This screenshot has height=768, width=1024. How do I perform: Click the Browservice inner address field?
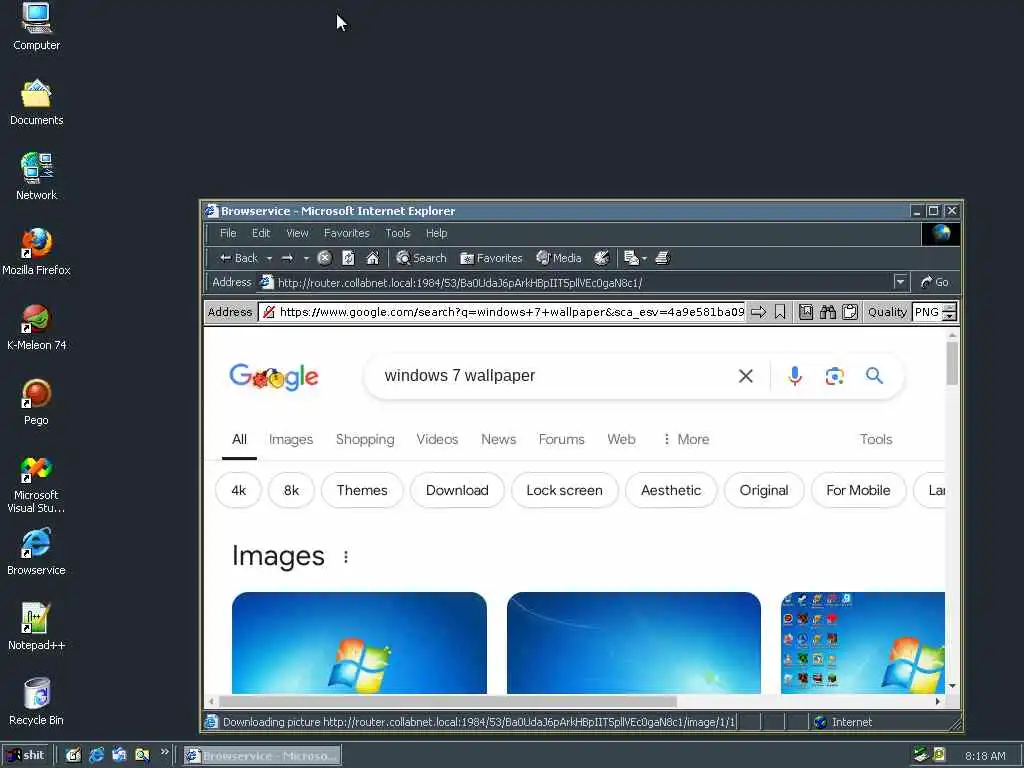point(511,312)
